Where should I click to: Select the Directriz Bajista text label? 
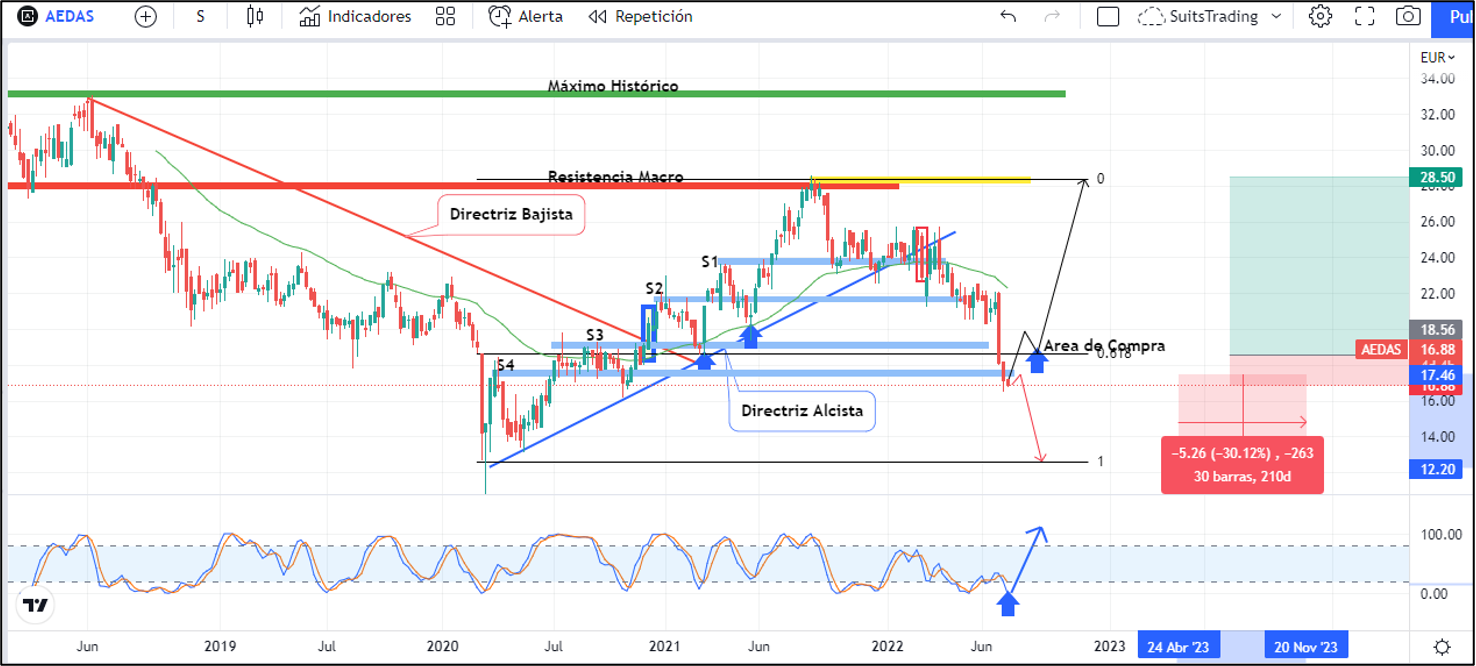510,214
